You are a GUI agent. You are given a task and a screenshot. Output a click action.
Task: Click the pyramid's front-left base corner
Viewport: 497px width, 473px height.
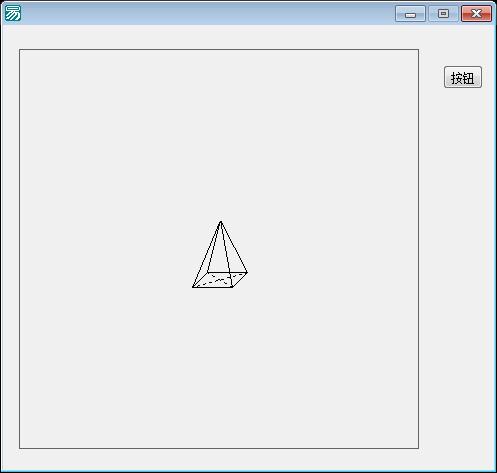pyautogui.click(x=193, y=287)
